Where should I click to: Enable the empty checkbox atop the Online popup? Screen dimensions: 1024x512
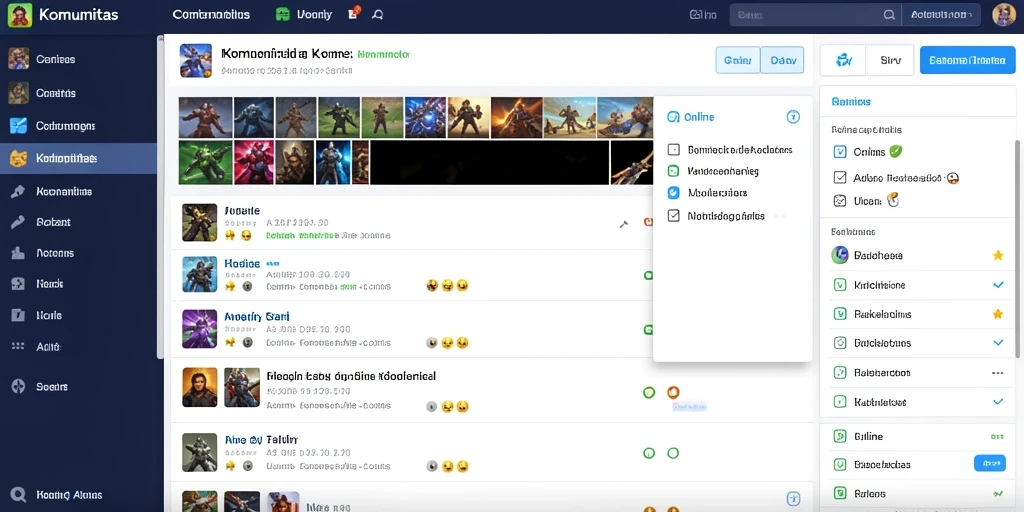(674, 150)
